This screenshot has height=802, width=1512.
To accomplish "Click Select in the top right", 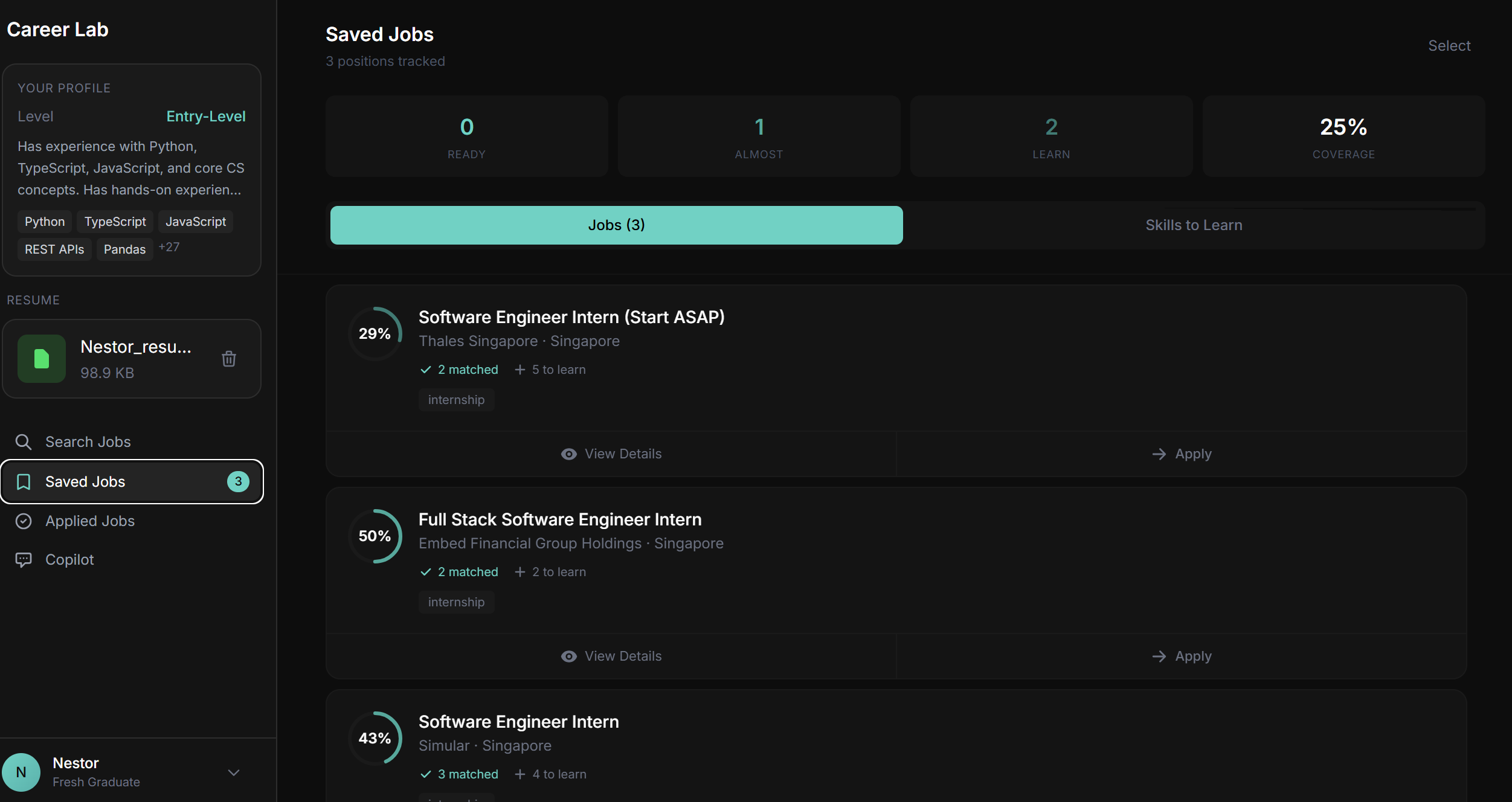I will coord(1449,46).
